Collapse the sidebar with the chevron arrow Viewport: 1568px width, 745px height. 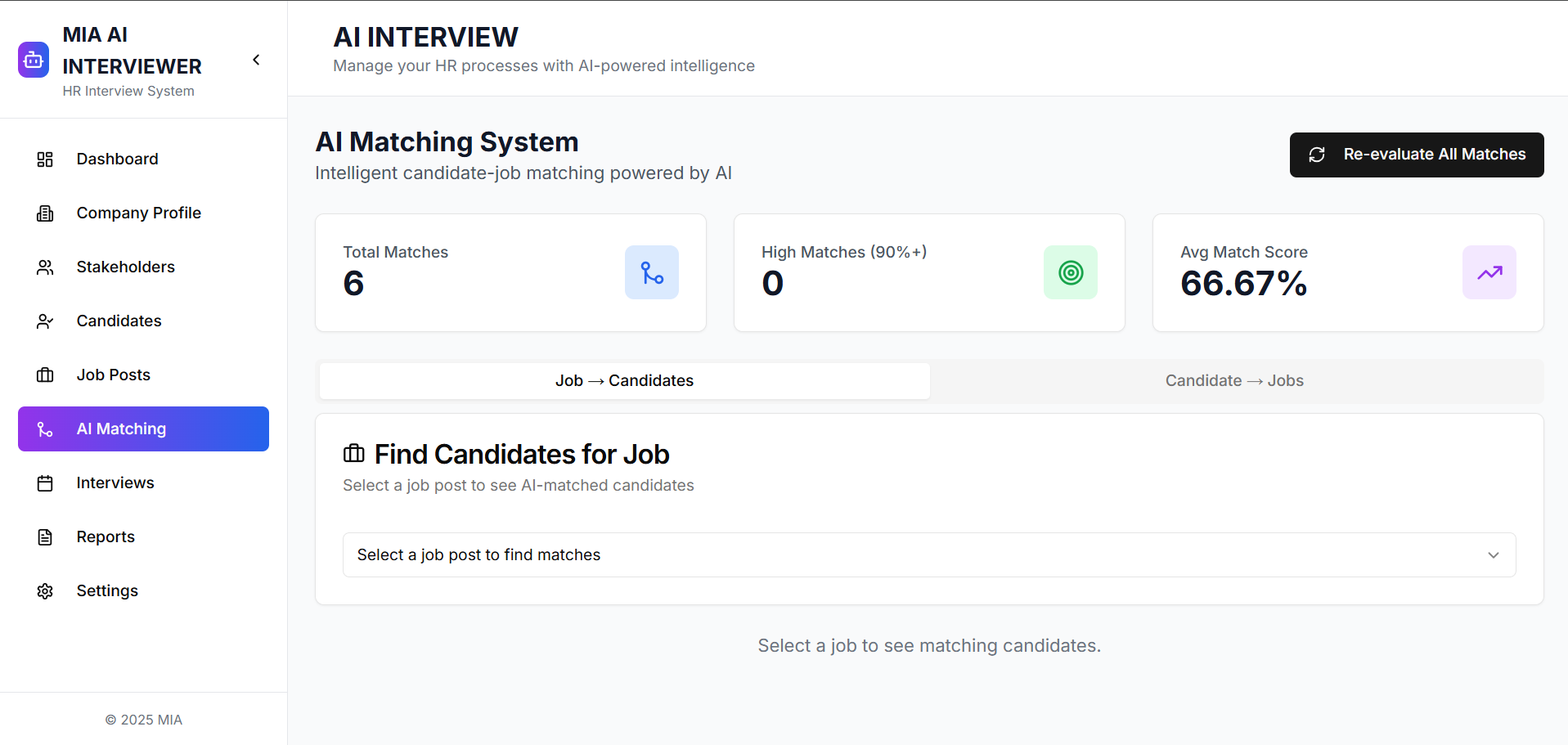[x=255, y=60]
